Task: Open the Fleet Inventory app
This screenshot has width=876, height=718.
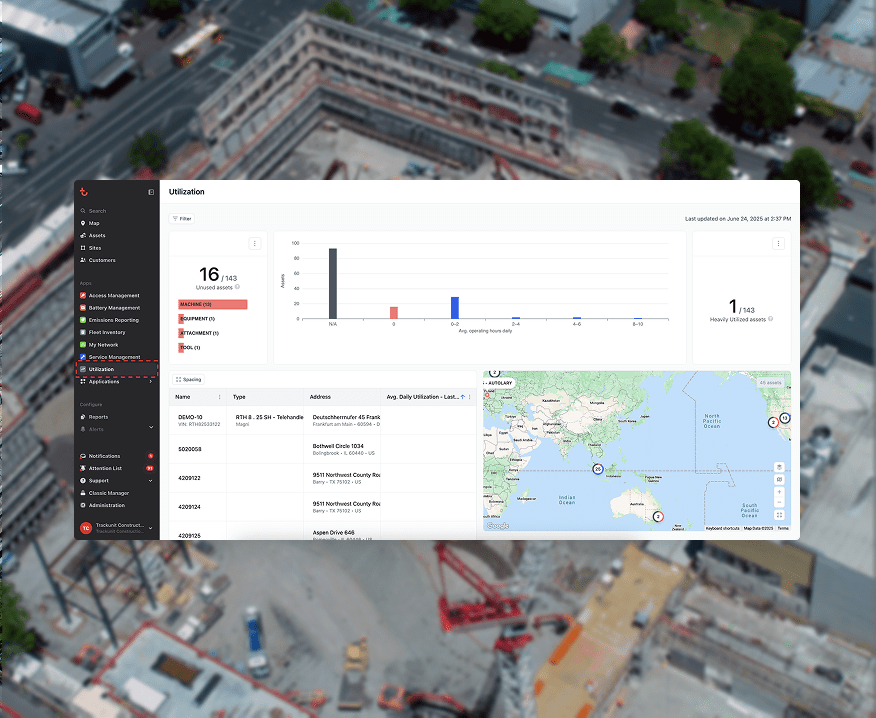Action: point(108,331)
